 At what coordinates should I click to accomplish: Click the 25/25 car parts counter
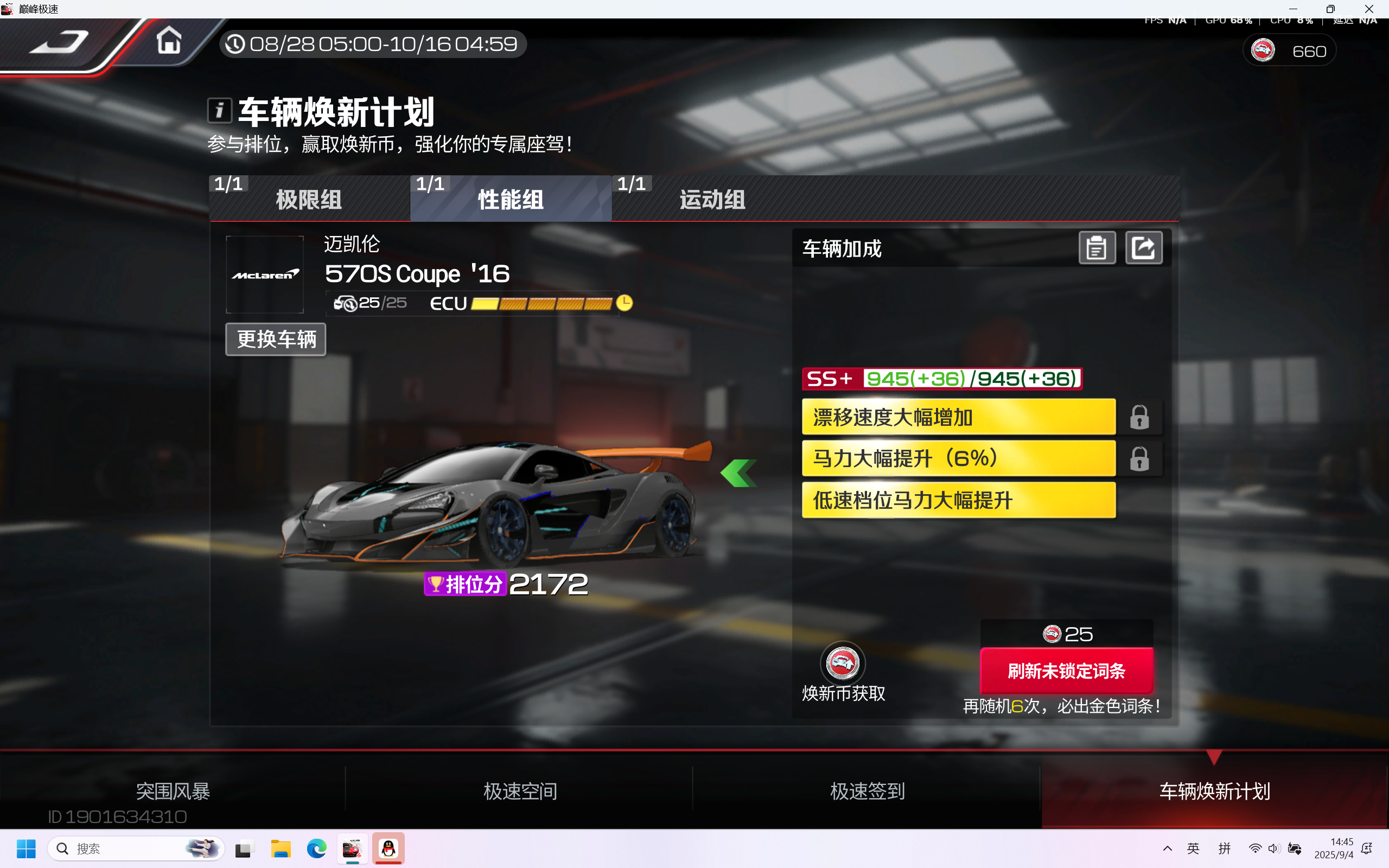(x=371, y=303)
